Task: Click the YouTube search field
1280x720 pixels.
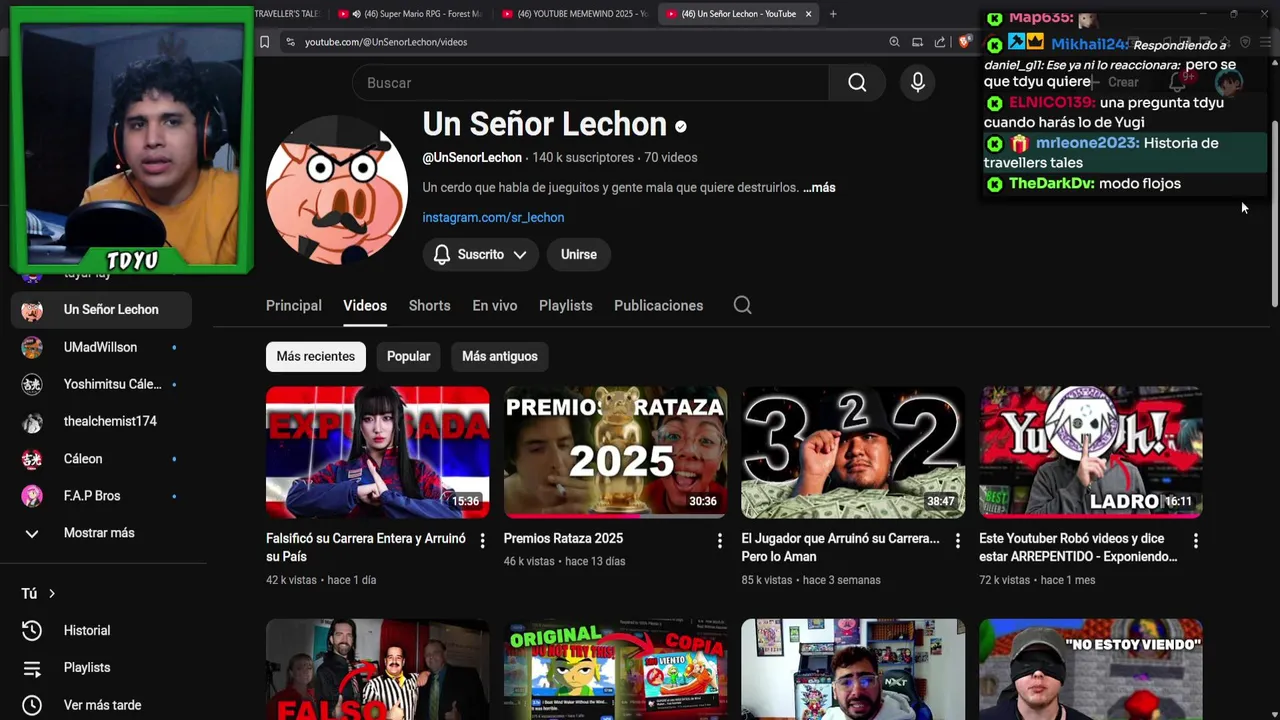Action: click(590, 83)
